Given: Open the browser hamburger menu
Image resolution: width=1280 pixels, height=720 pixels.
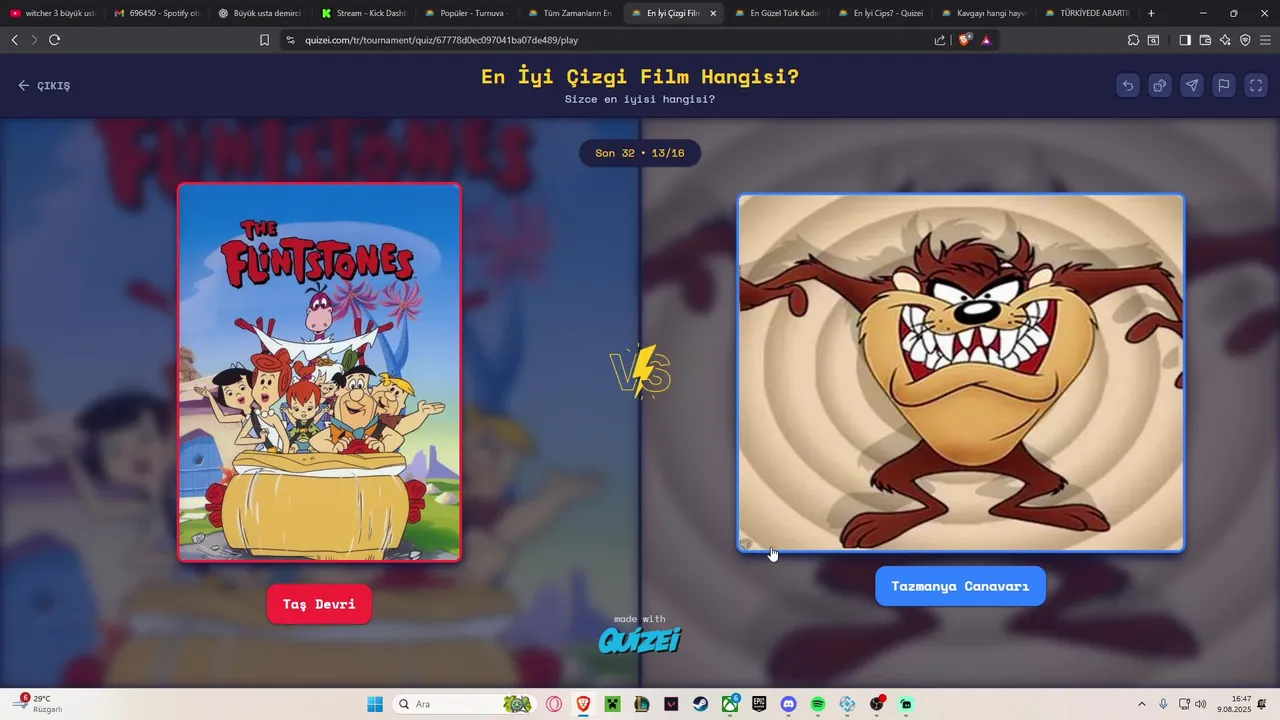Looking at the screenshot, I should [1265, 40].
